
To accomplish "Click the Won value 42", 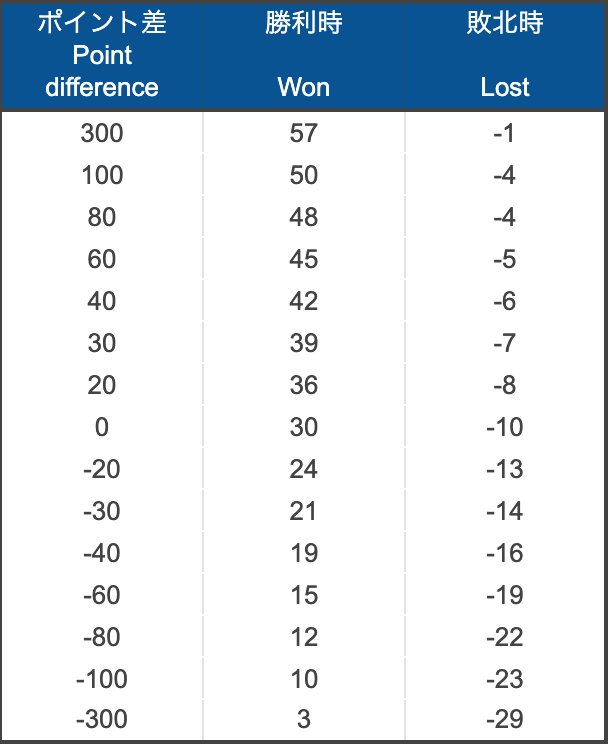I will tap(303, 302).
